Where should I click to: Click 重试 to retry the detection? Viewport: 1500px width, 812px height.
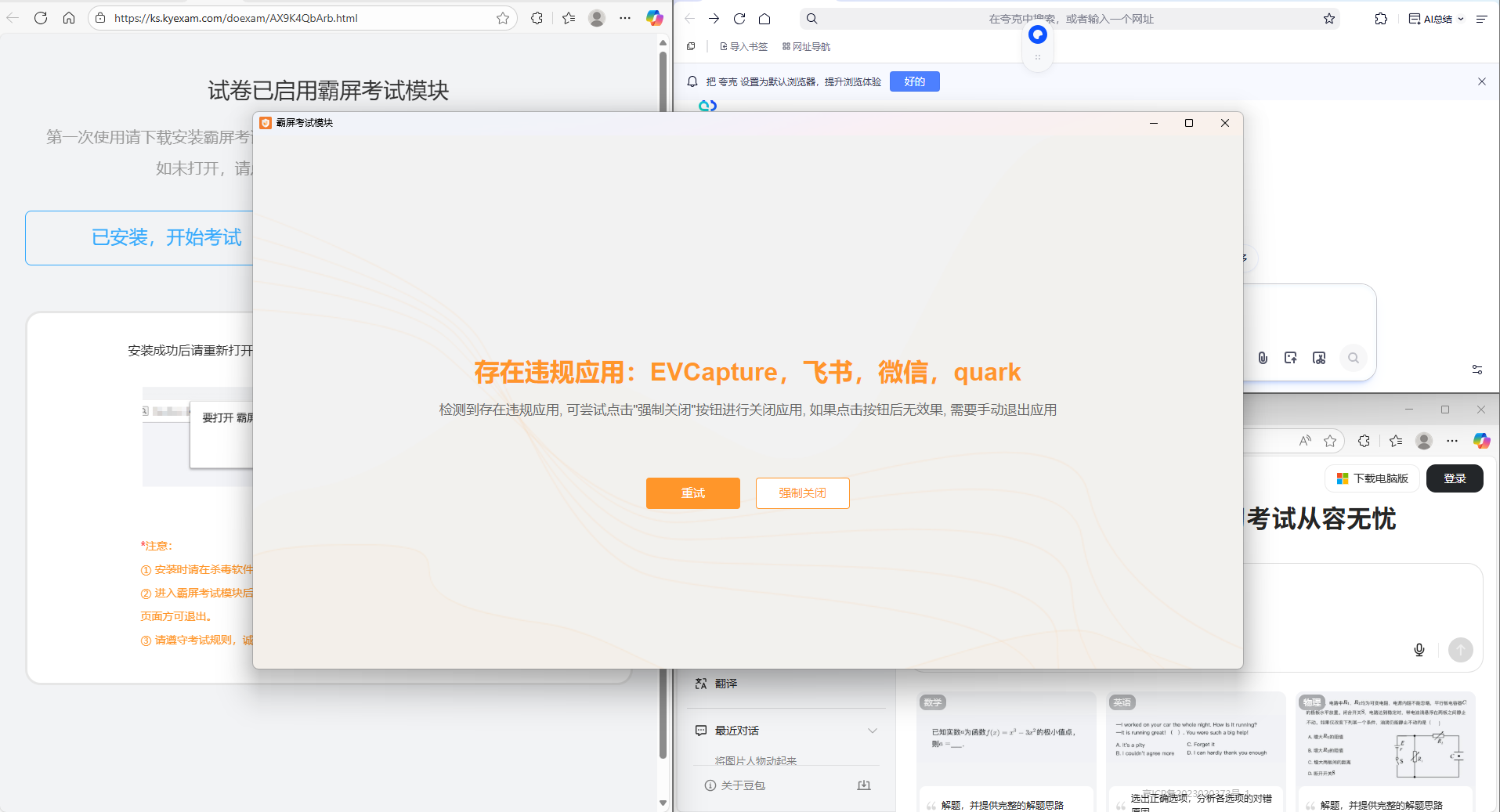(692, 493)
